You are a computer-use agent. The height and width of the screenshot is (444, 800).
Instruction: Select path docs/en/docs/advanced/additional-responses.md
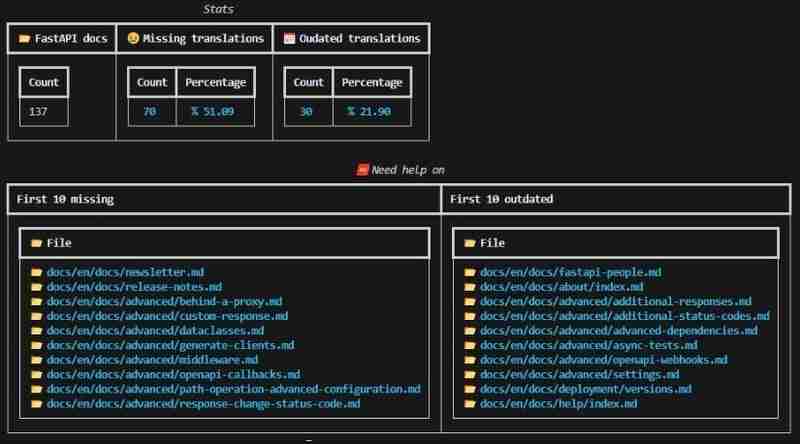(616, 302)
